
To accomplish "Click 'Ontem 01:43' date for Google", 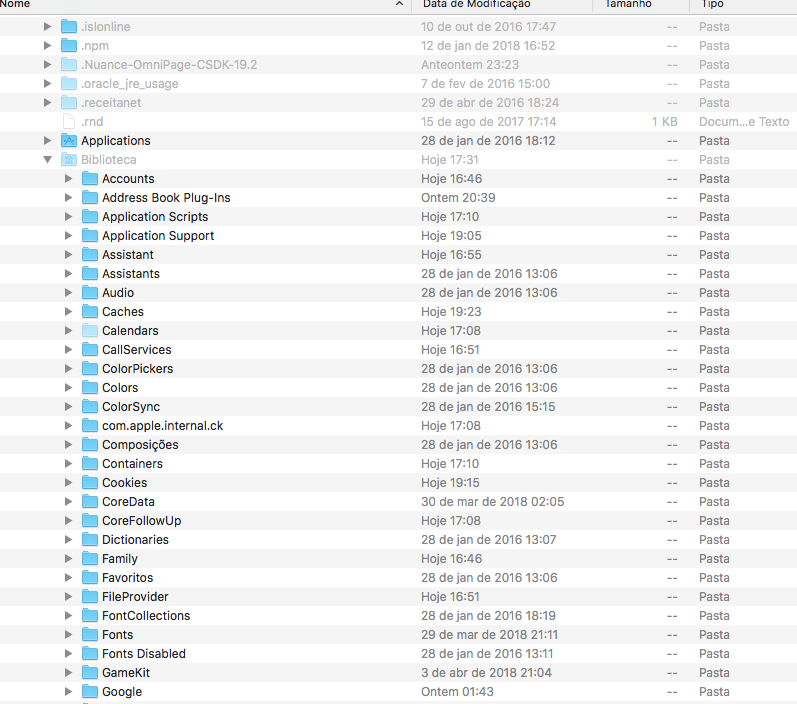I will pos(457,691).
